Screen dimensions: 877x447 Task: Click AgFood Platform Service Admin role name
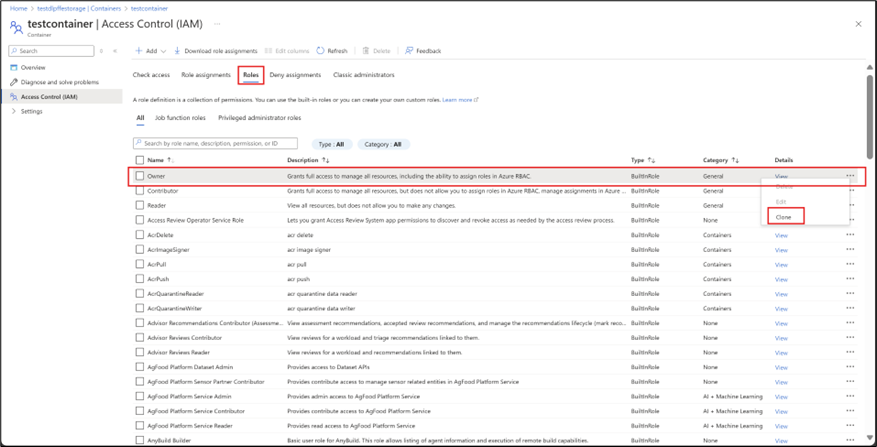coord(189,397)
